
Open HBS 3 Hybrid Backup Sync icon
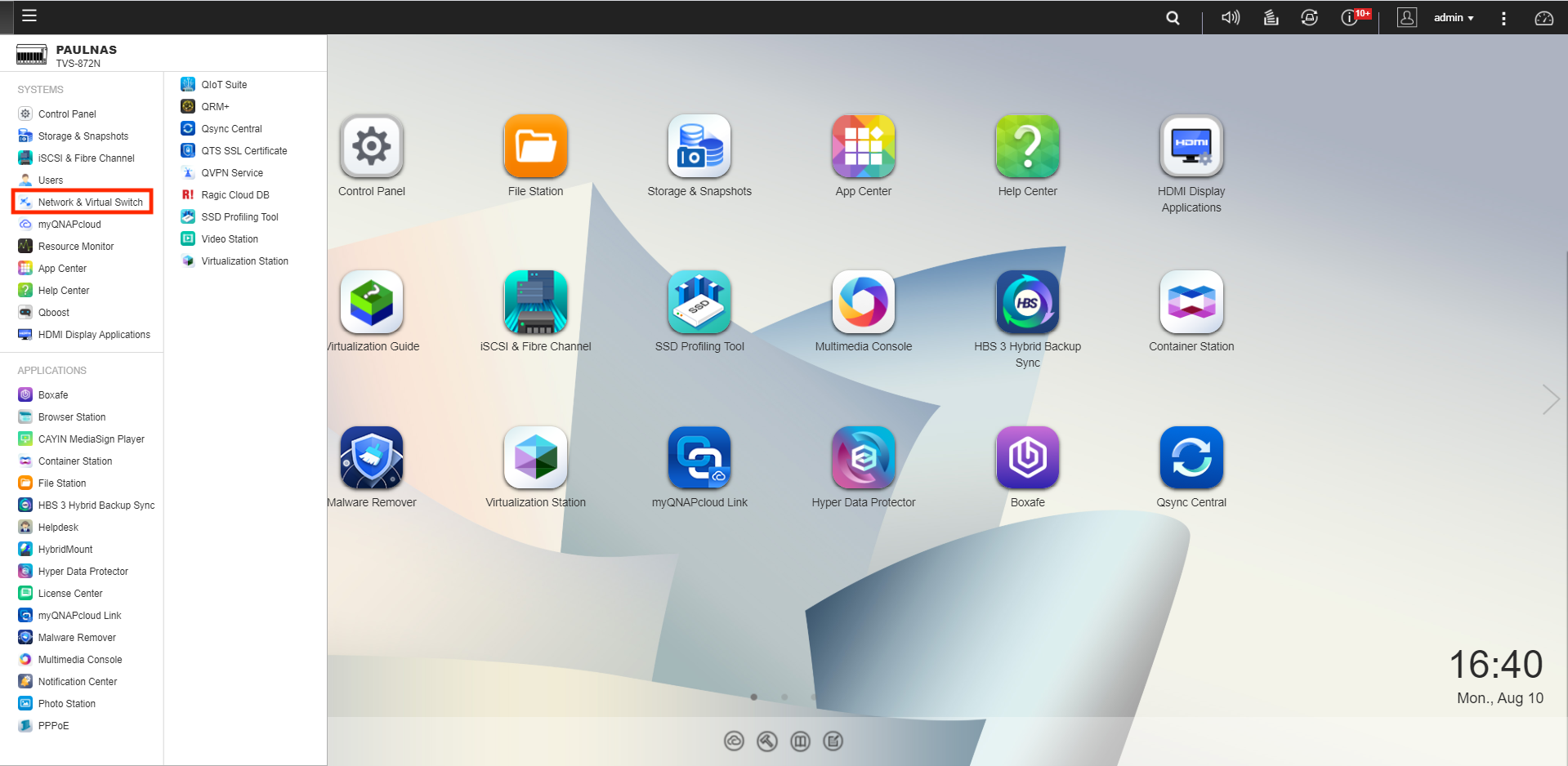(1027, 303)
